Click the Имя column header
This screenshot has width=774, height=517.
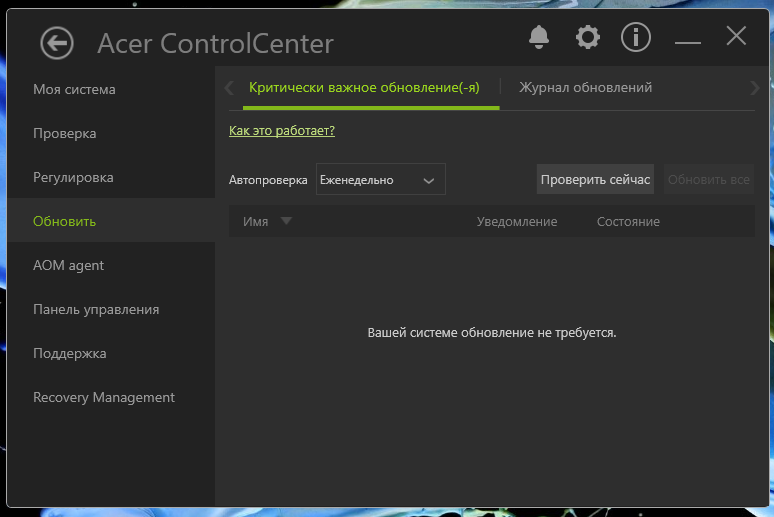click(256, 222)
